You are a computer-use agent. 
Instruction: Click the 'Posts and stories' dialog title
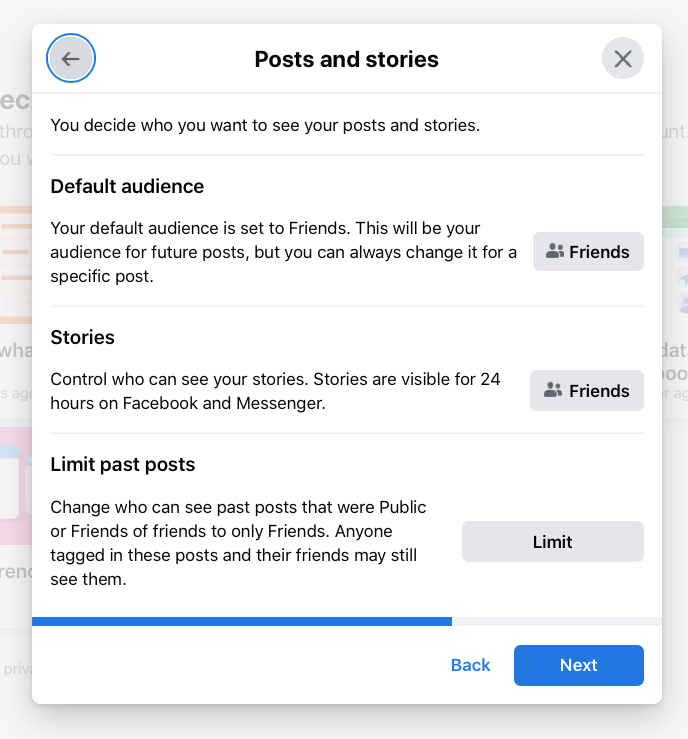[x=346, y=60]
